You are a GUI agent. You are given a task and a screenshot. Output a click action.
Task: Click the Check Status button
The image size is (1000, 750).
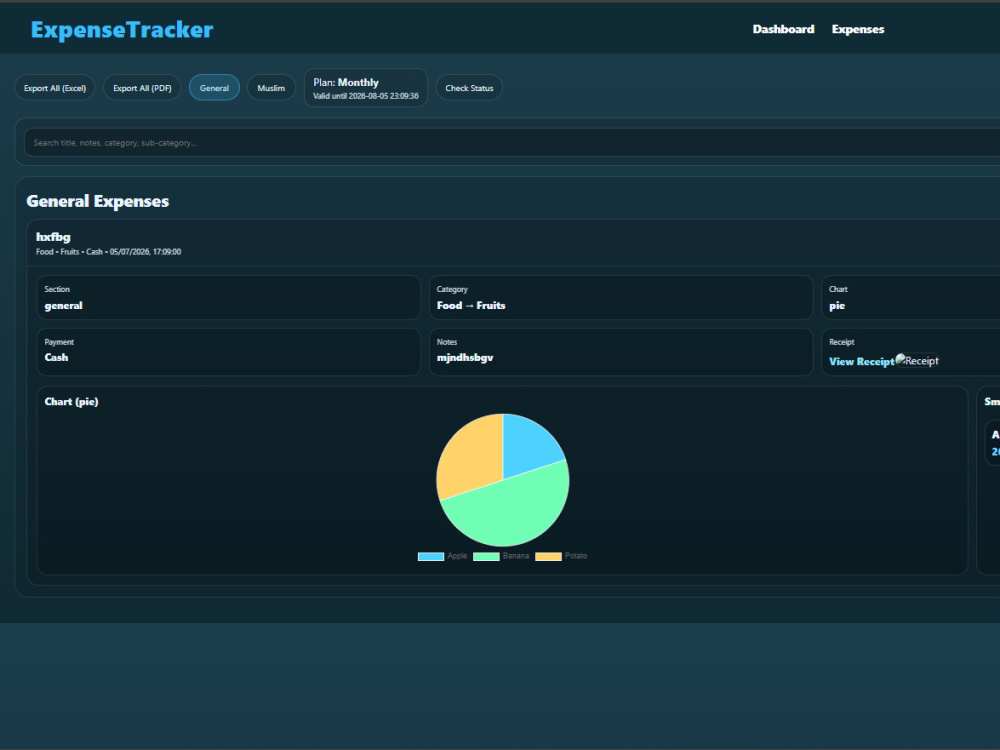click(469, 88)
